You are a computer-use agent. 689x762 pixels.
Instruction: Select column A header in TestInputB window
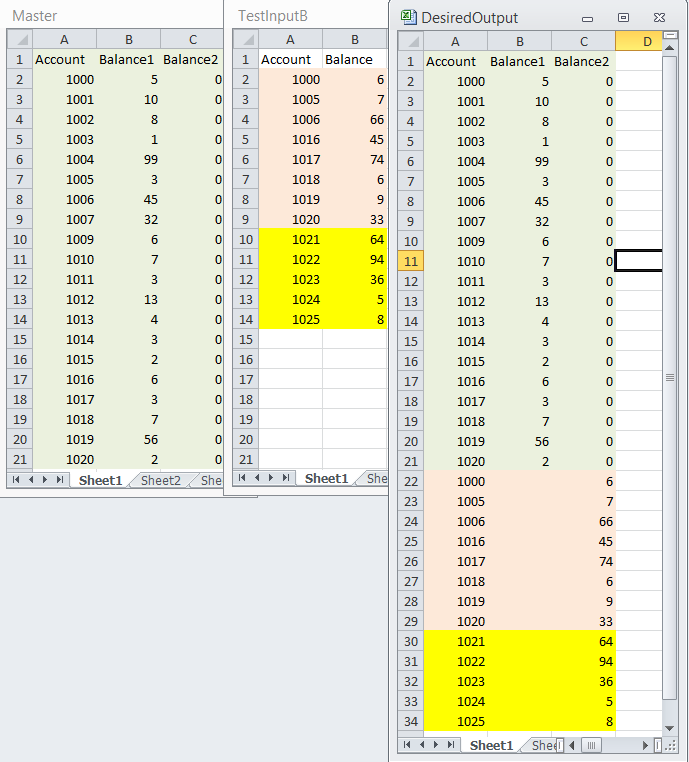[x=290, y=39]
